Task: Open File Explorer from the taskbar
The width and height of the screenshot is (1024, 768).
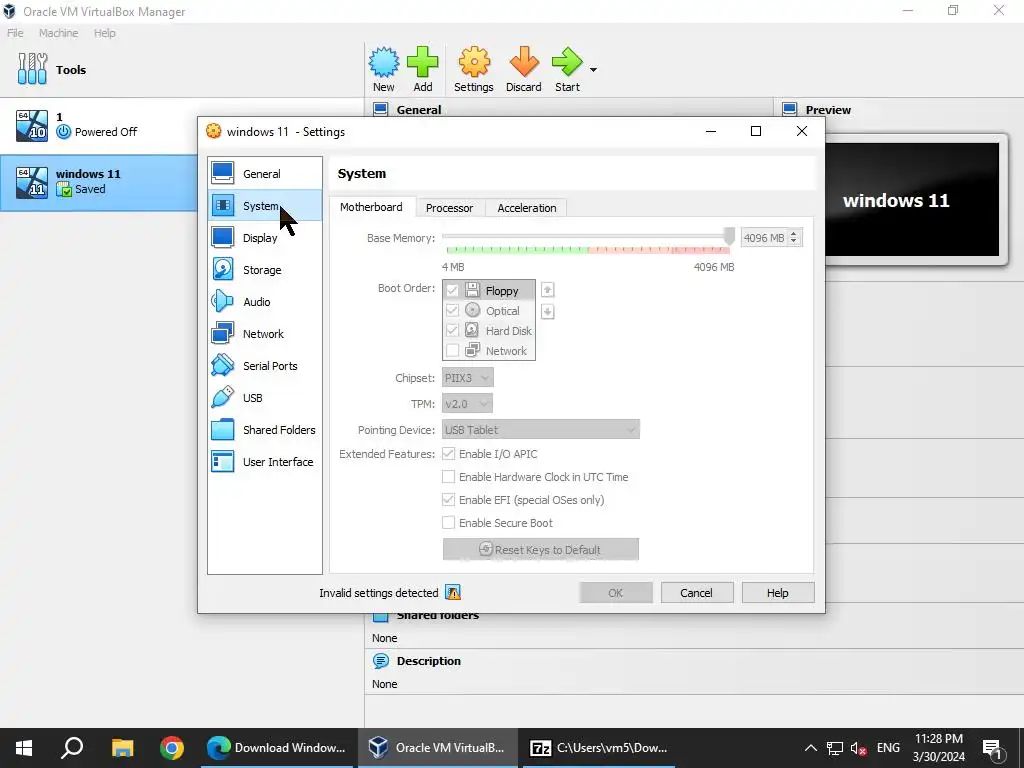Action: click(122, 748)
